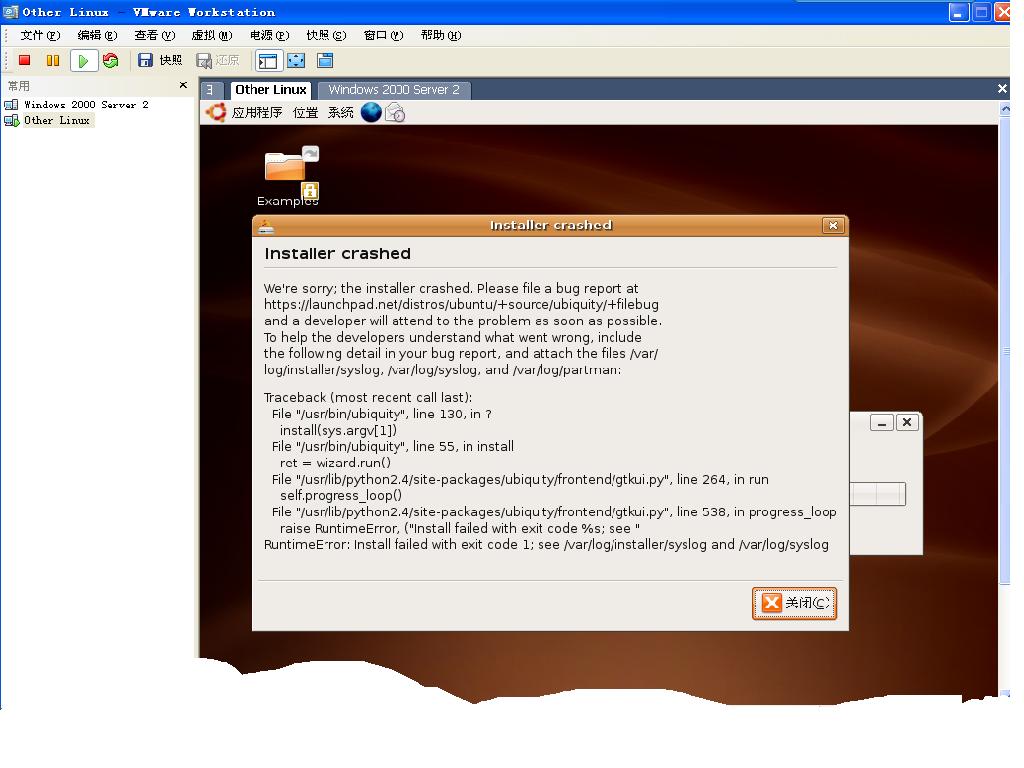Click the Installer crashed dialog title bar
This screenshot has height=768, width=1024.
tap(551, 225)
